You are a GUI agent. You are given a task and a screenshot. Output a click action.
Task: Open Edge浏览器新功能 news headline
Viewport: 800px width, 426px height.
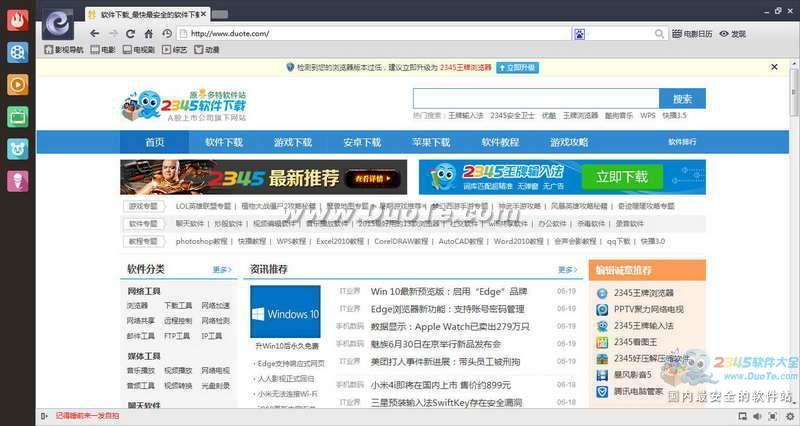[x=447, y=309]
